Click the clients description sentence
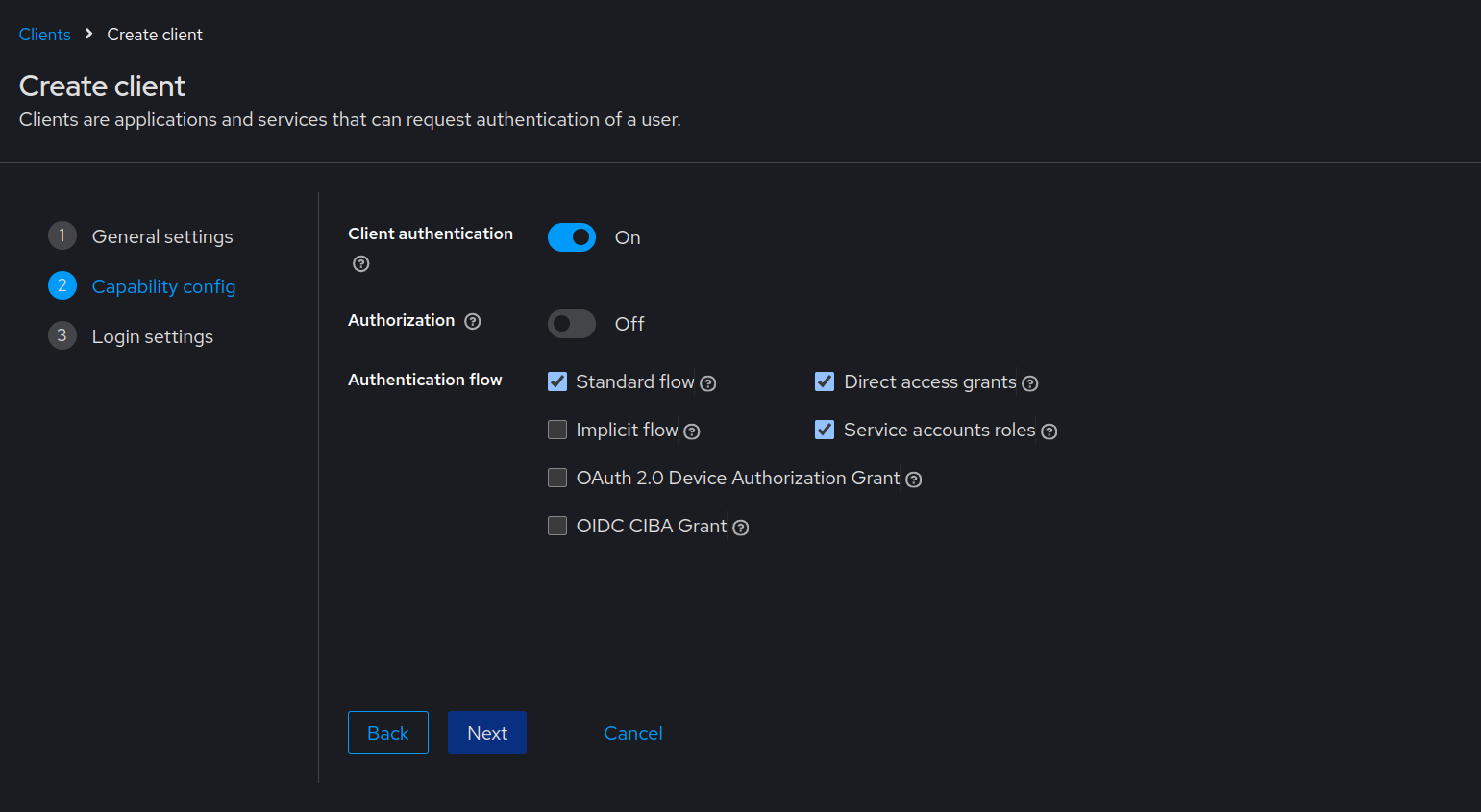Screen dimensions: 1481x812 point(350,119)
